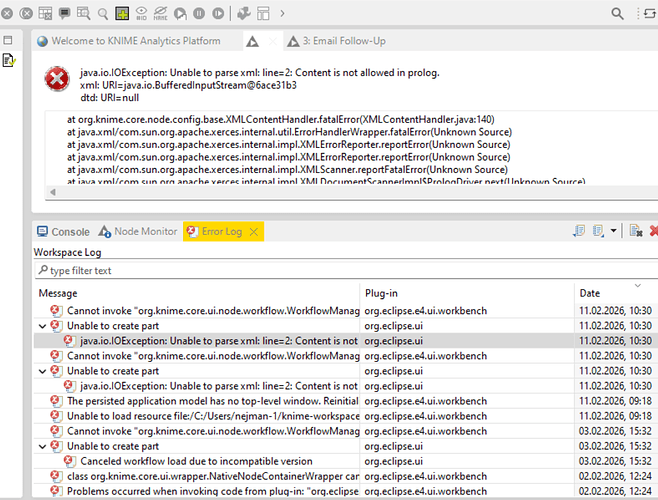This screenshot has height=500, width=658.
Task: Click the pause loop execution icon
Action: click(x=199, y=13)
